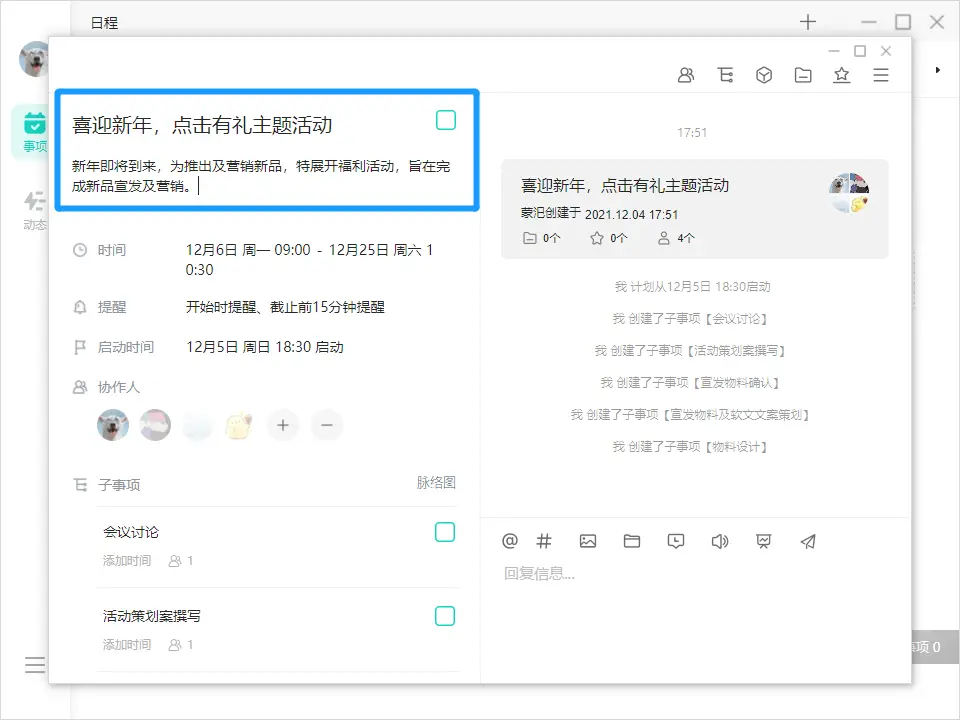Click the third collaborator cloud avatar
Viewport: 960px width, 720px height.
(x=198, y=425)
